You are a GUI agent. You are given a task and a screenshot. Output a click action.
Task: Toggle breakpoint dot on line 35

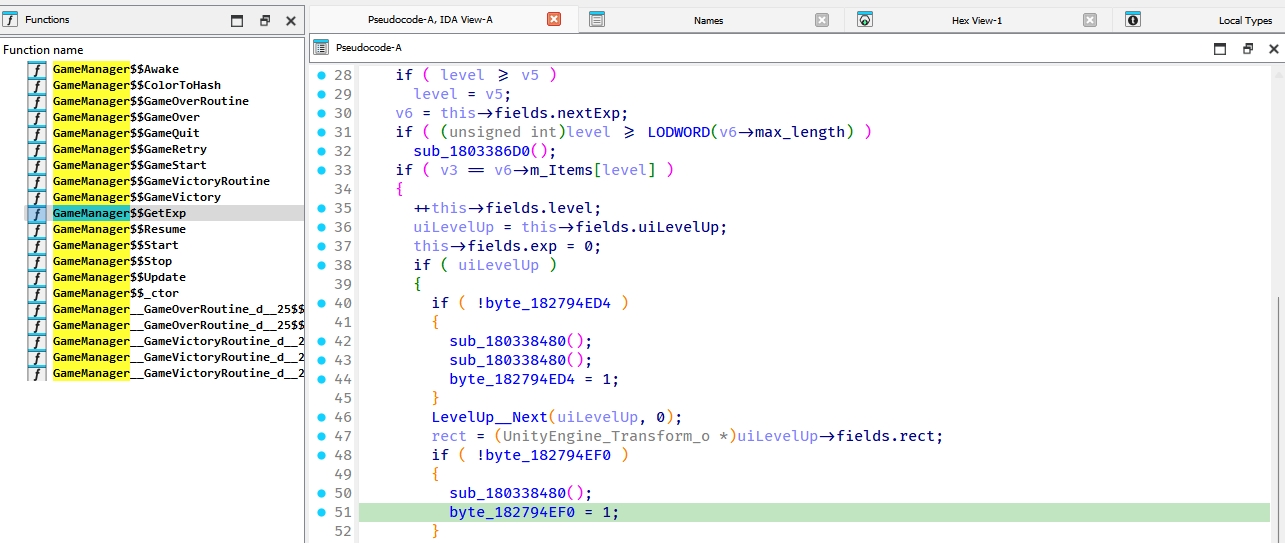pyautogui.click(x=321, y=208)
